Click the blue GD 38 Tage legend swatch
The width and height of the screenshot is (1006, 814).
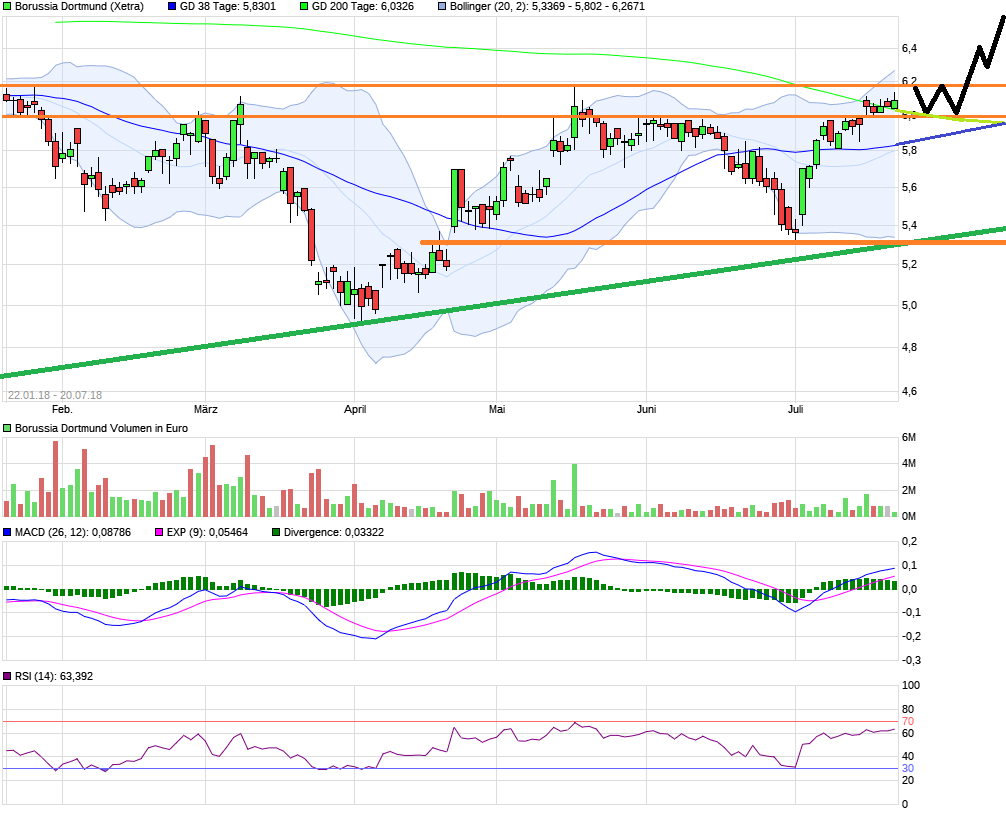pos(171,6)
